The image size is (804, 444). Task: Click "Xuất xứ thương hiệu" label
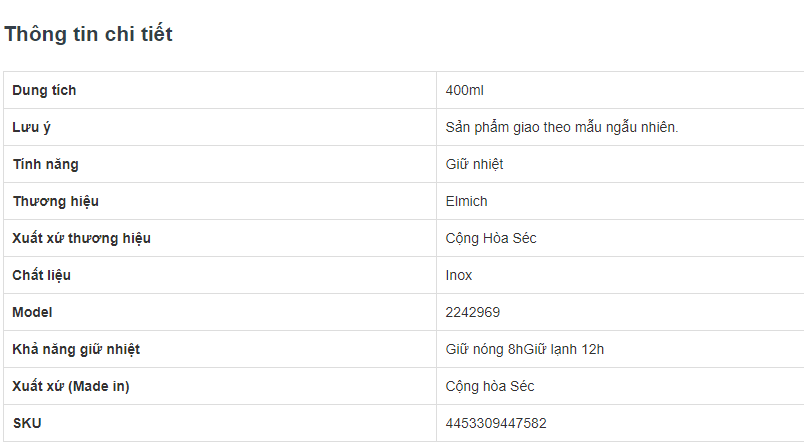click(81, 239)
